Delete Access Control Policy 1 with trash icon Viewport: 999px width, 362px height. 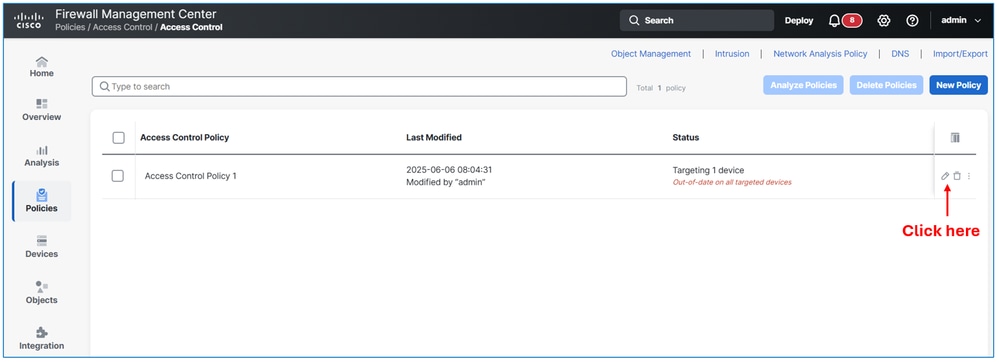tap(957, 176)
